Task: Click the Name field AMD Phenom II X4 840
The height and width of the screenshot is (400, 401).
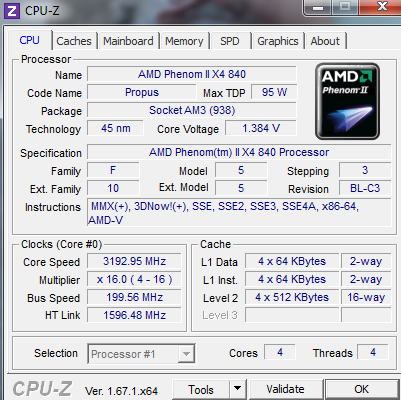Action: point(192,74)
